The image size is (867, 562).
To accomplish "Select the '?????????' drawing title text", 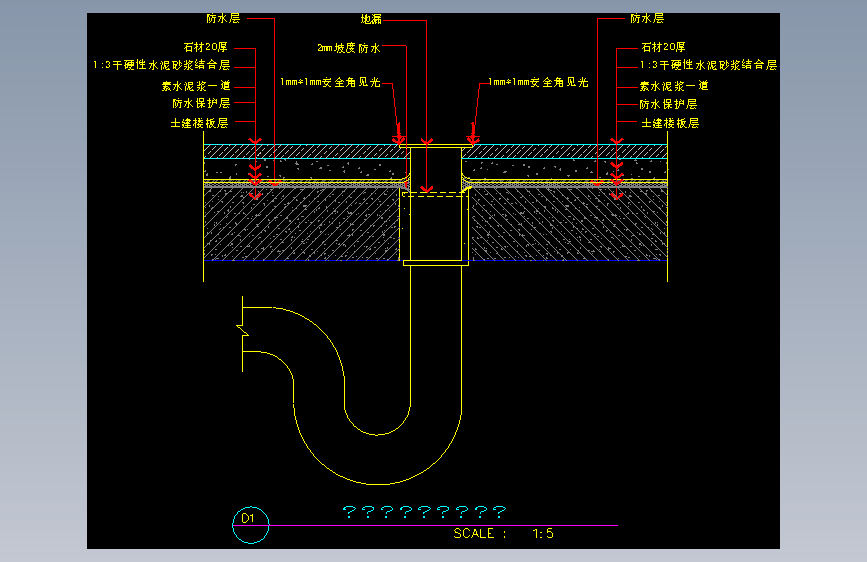I will pos(425,512).
